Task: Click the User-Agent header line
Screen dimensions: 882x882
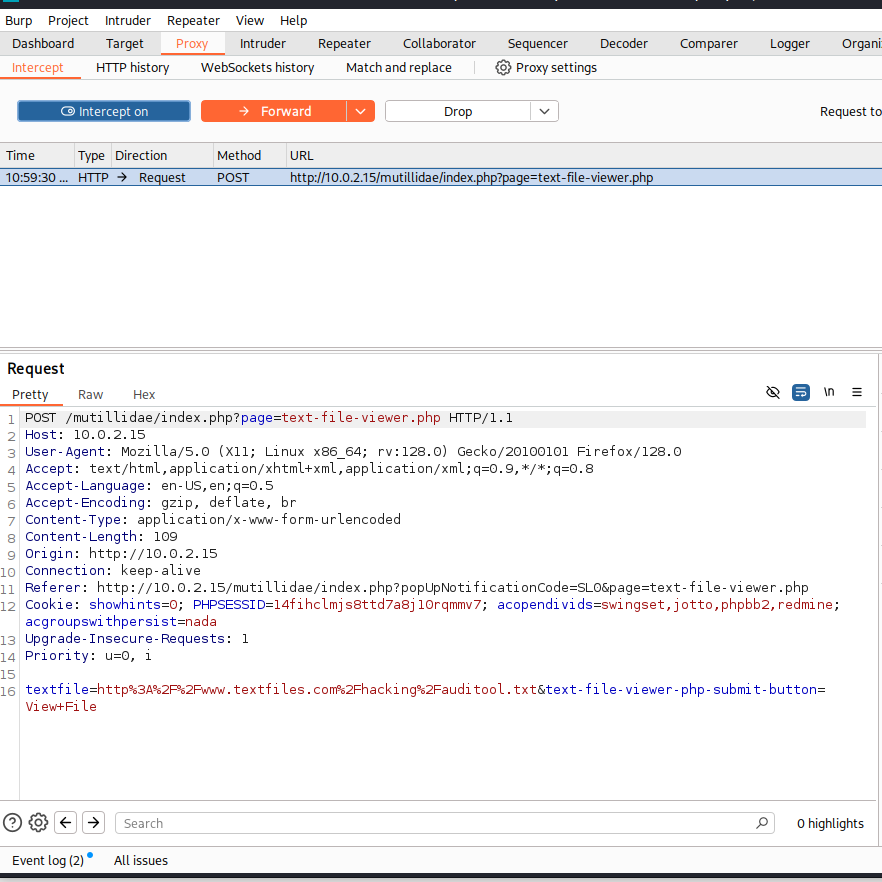Action: (x=353, y=452)
